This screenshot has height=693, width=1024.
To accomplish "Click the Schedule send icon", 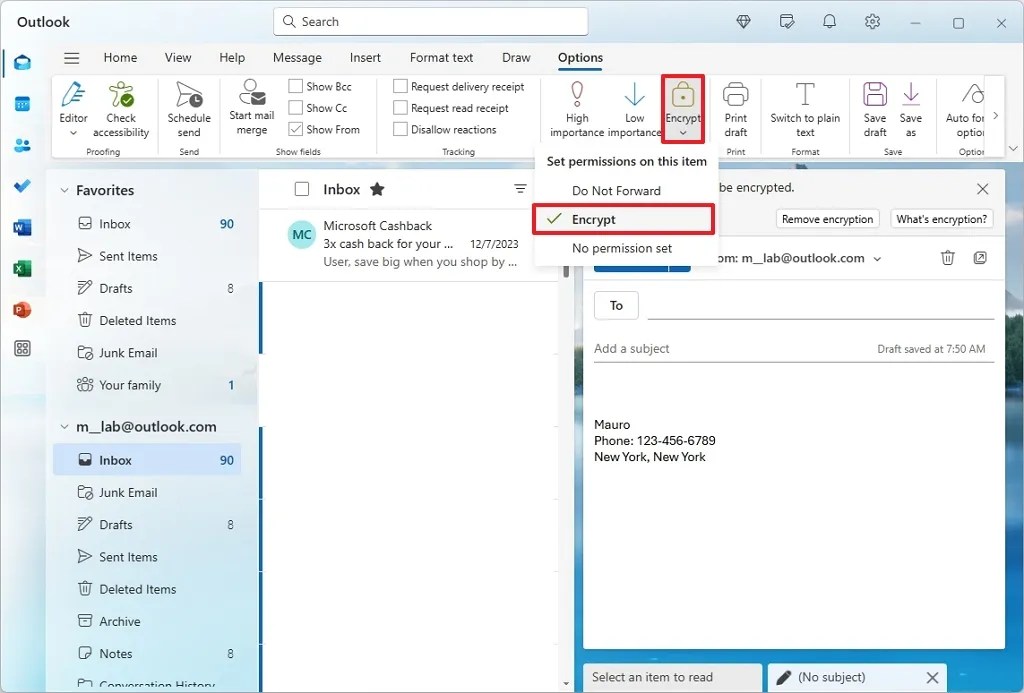I will tap(189, 110).
